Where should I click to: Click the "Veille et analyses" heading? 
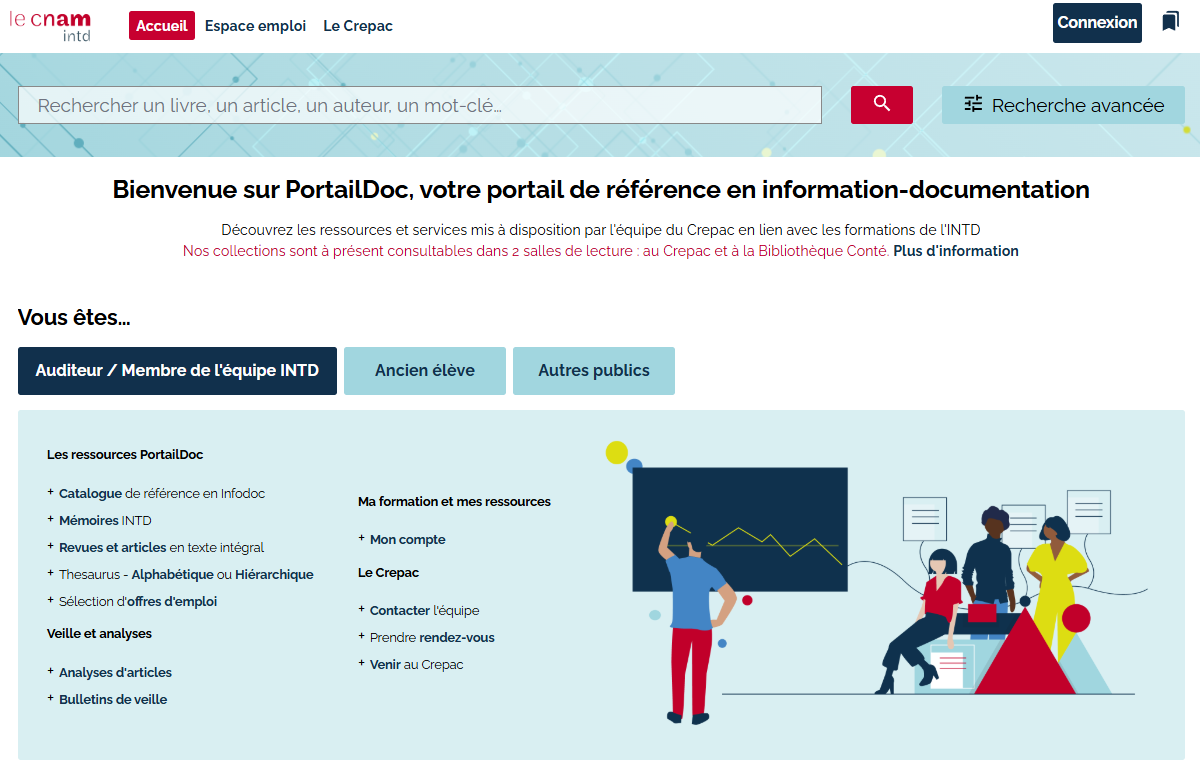(99, 633)
